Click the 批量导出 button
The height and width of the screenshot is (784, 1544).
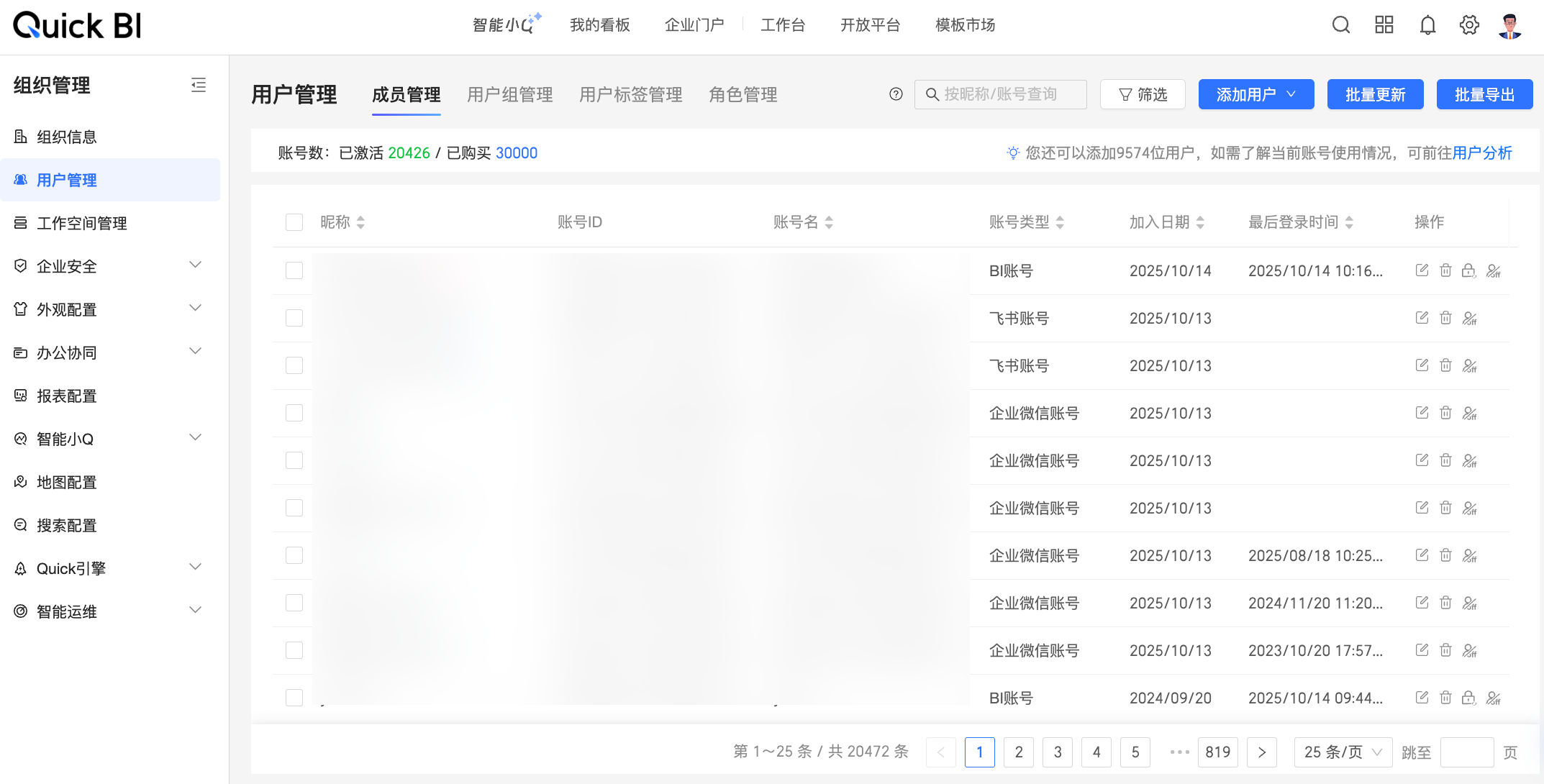point(1484,94)
